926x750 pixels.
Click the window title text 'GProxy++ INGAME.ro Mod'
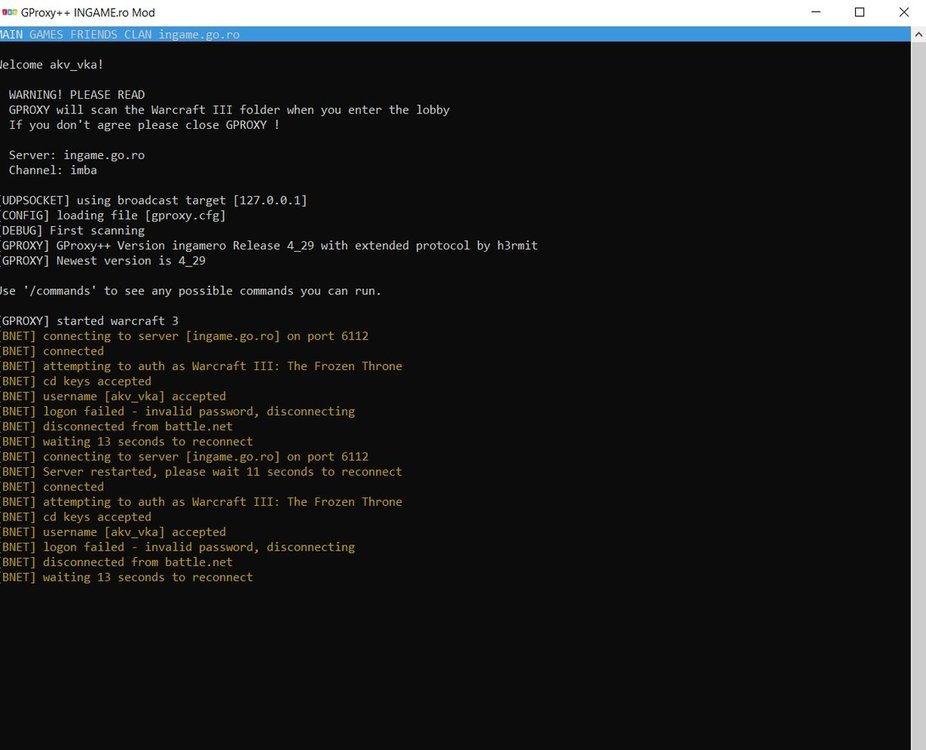pyautogui.click(x=88, y=13)
